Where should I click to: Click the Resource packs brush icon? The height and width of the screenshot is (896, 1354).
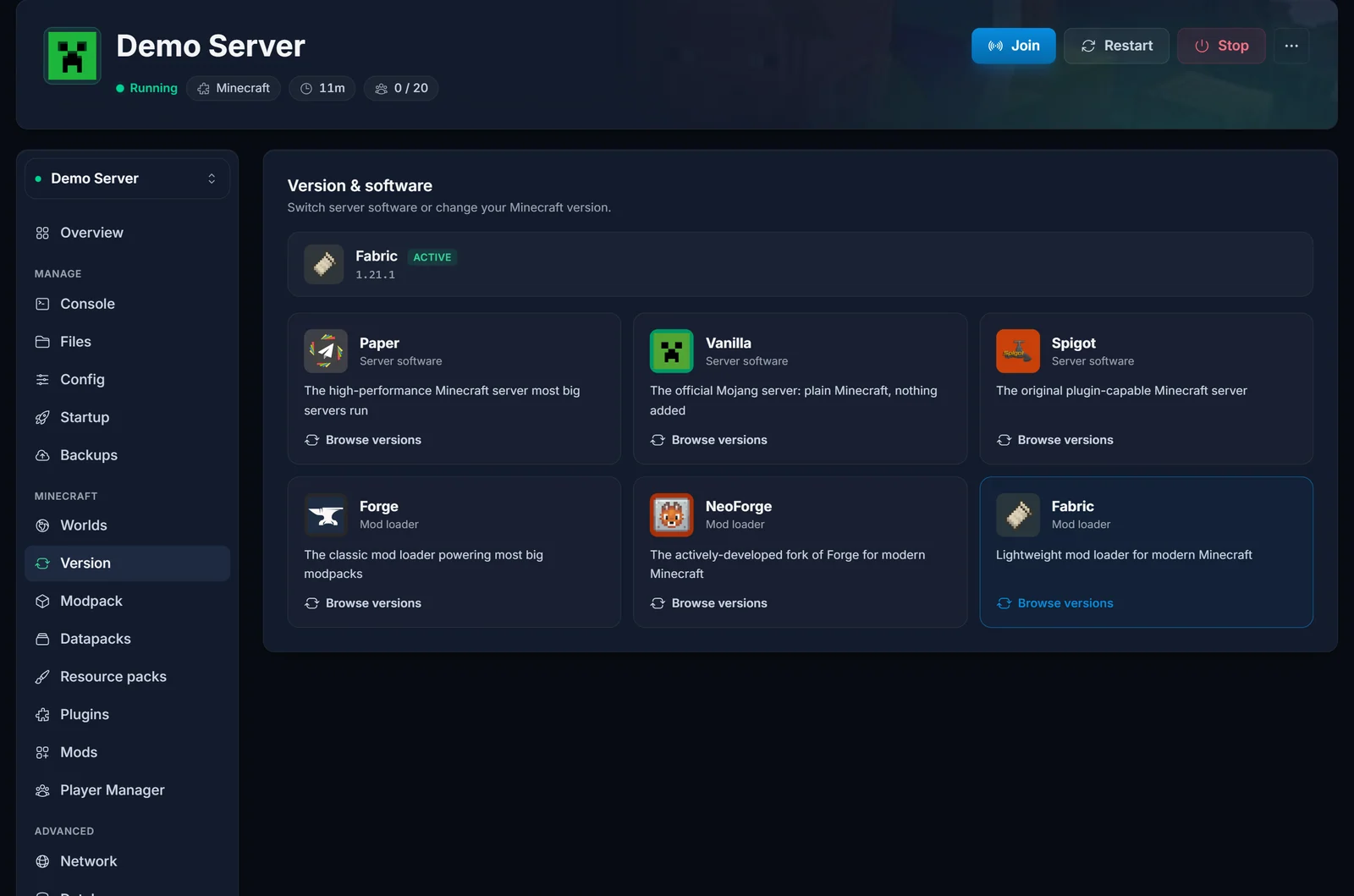(x=42, y=677)
